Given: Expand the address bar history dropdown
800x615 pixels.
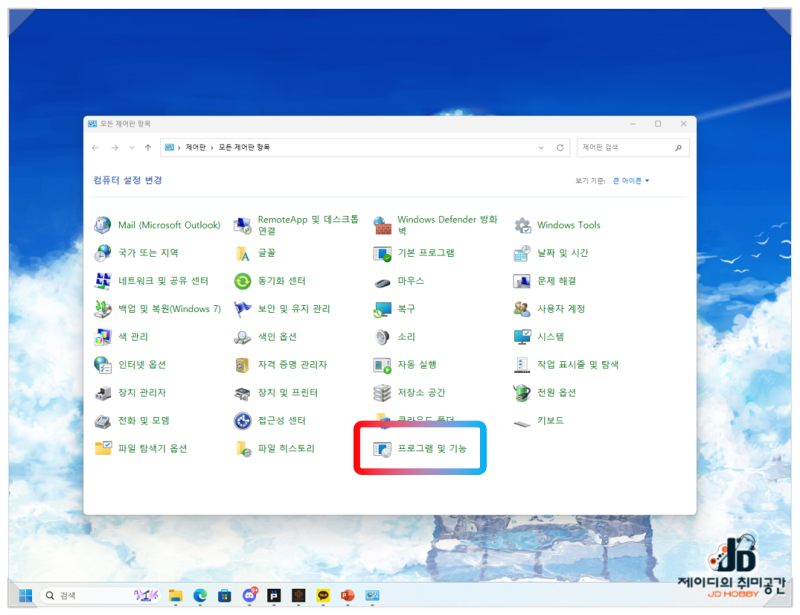Looking at the screenshot, I should point(539,146).
